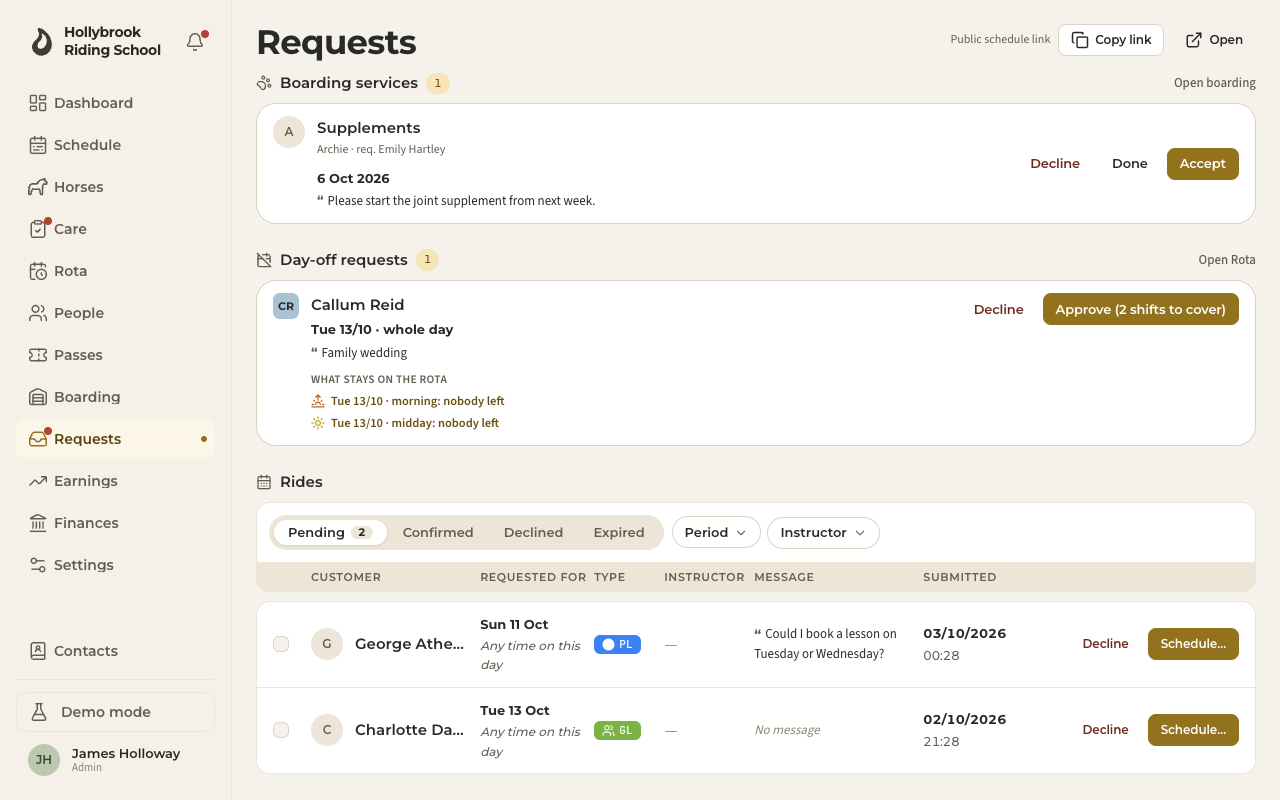The width and height of the screenshot is (1280, 800).
Task: Click the Finances bank icon
Action: (38, 523)
